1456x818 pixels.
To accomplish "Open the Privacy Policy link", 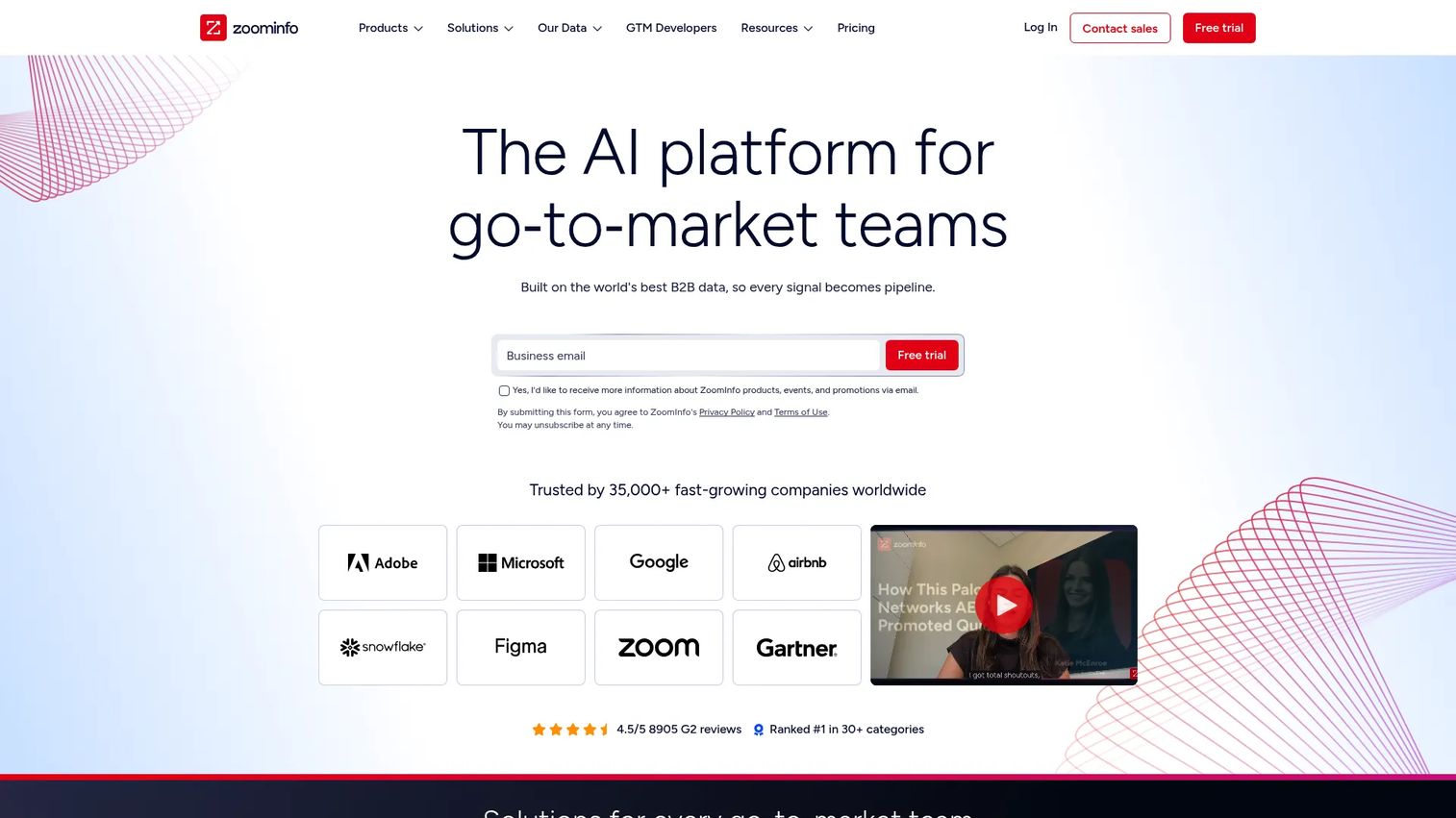I will (727, 412).
